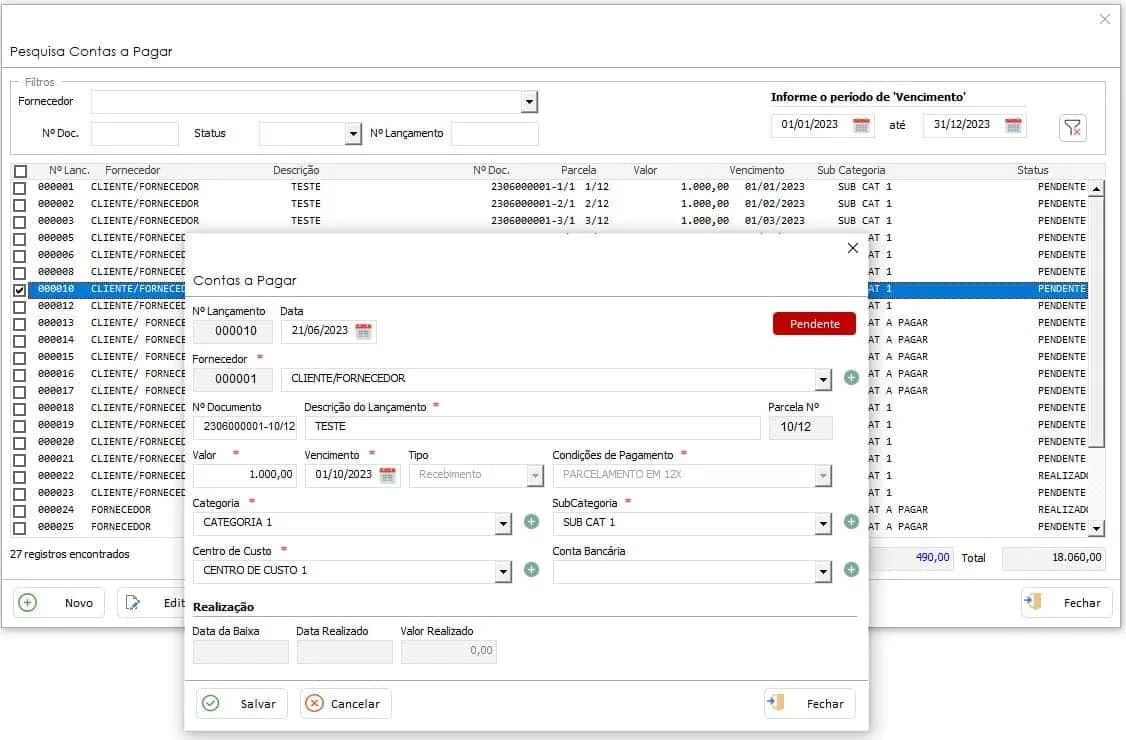Sort by Vencimento column header

tap(756, 170)
